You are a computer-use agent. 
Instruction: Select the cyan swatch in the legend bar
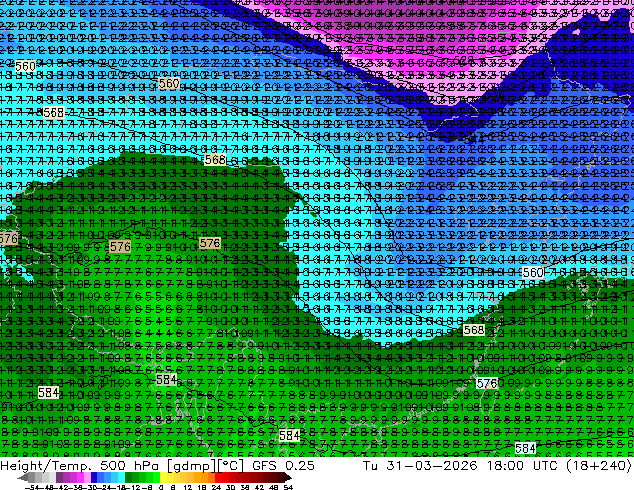122,477
